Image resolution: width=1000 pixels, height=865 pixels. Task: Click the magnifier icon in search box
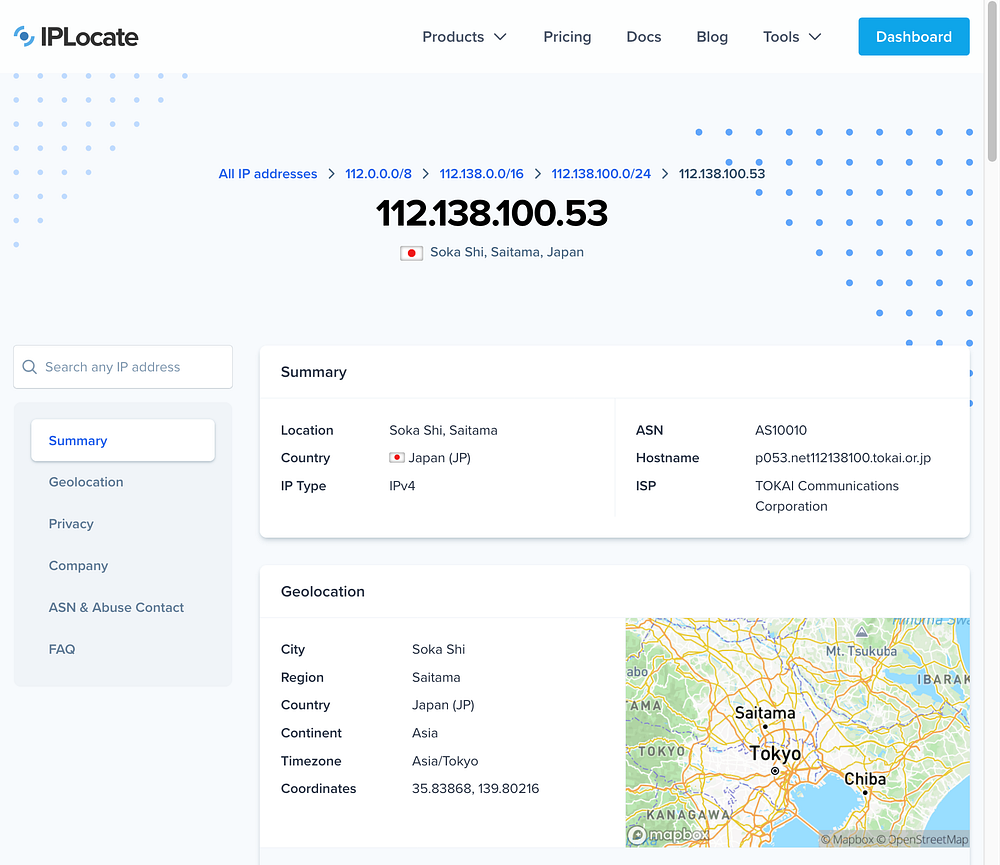pyautogui.click(x=29, y=367)
